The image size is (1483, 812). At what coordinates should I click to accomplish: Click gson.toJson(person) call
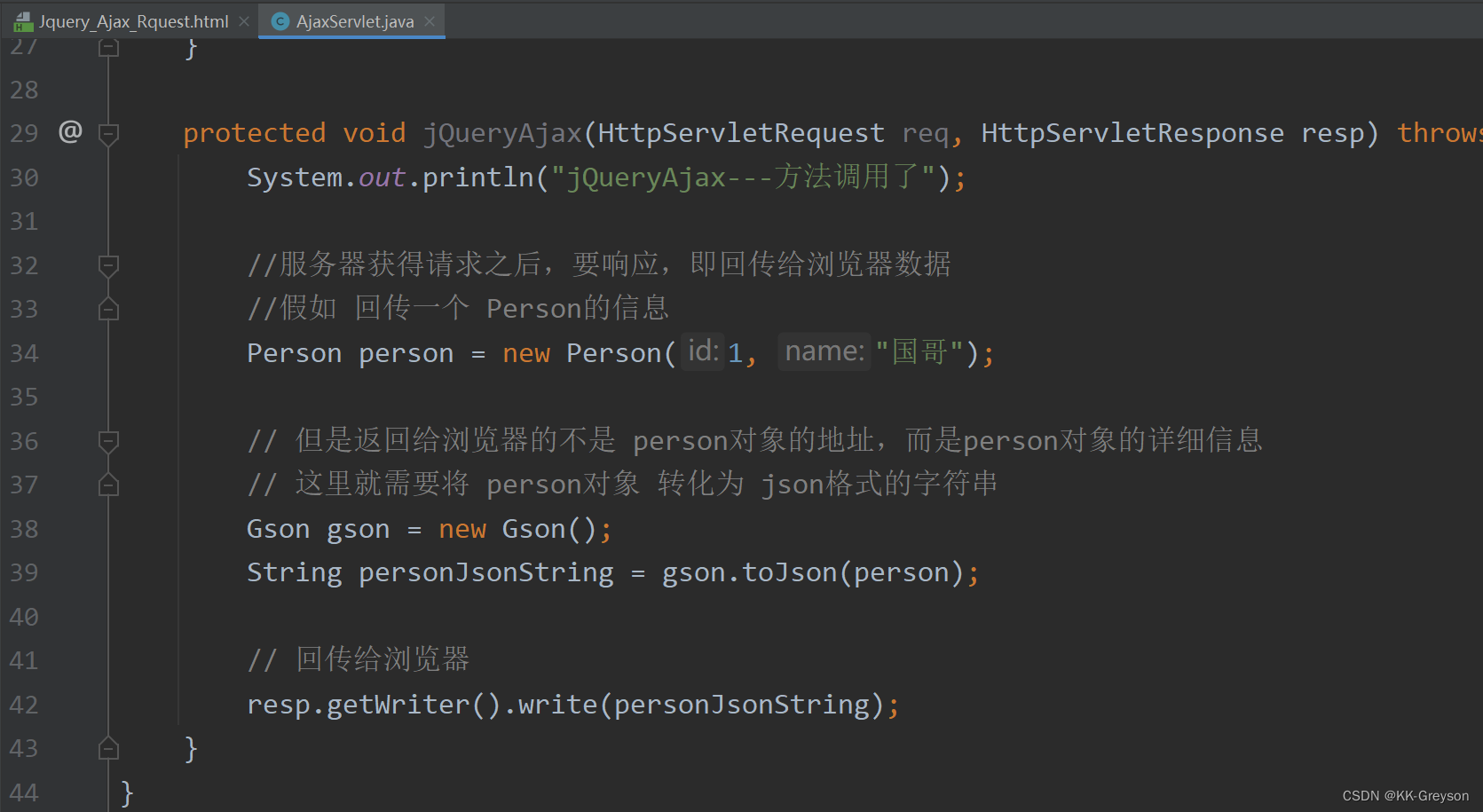[813, 572]
